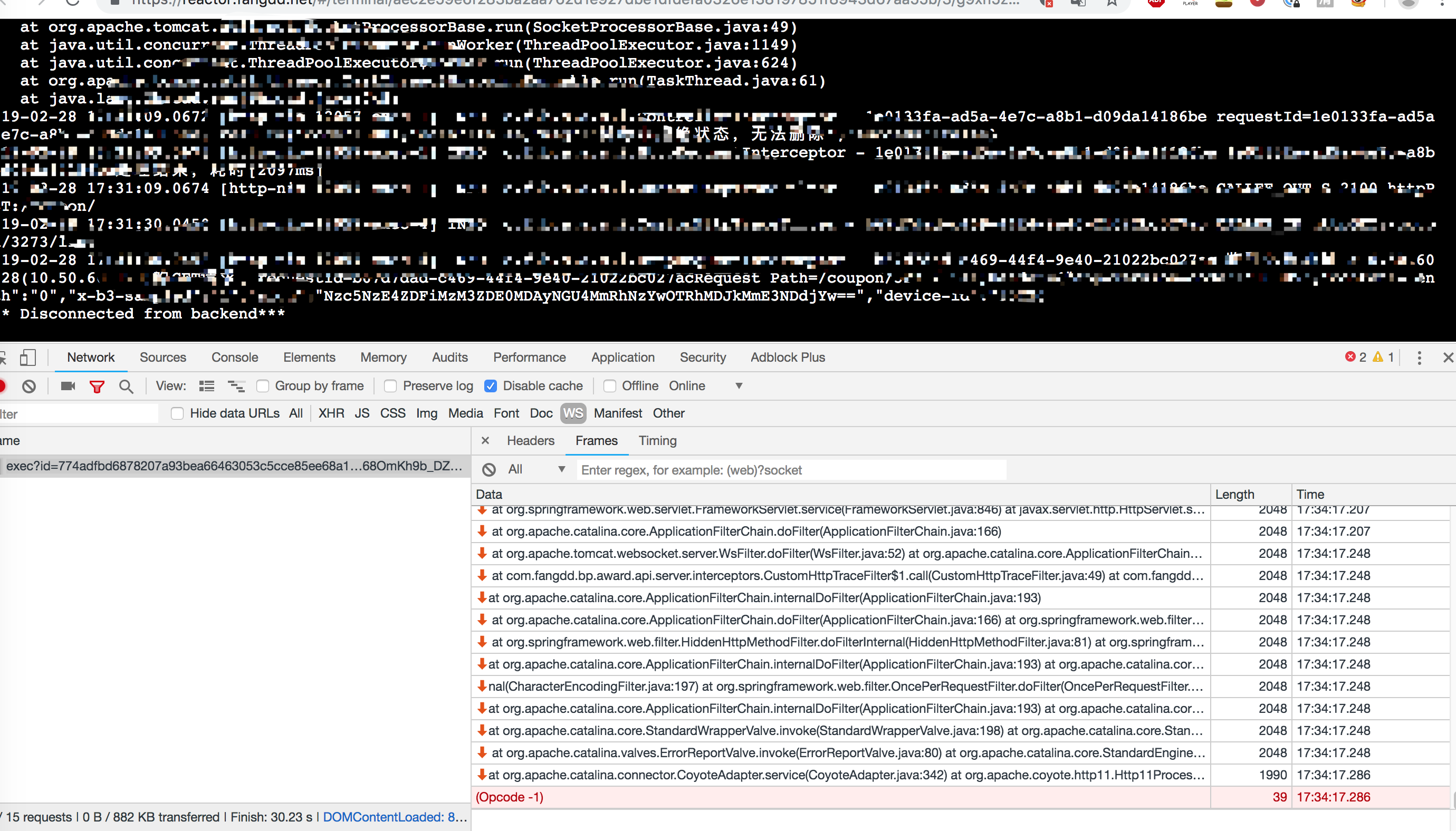1456x831 pixels.
Task: Switch to large request rows view icon
Action: pos(207,386)
